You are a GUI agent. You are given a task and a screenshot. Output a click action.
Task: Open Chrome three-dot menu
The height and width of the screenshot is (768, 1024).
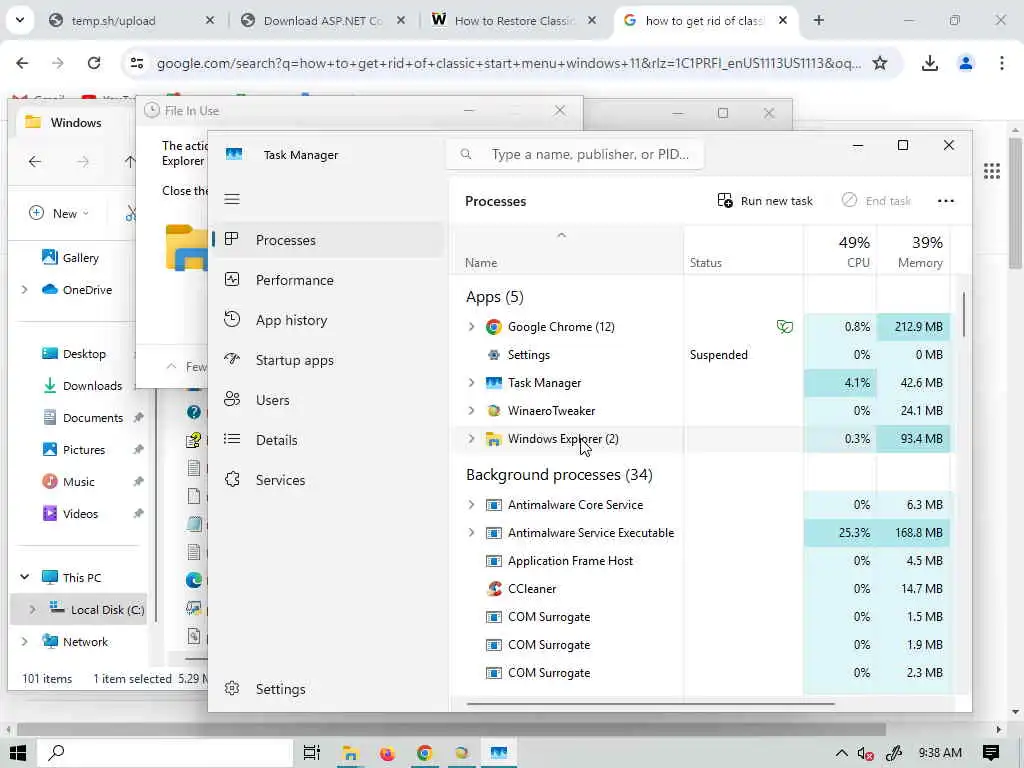(x=1002, y=63)
